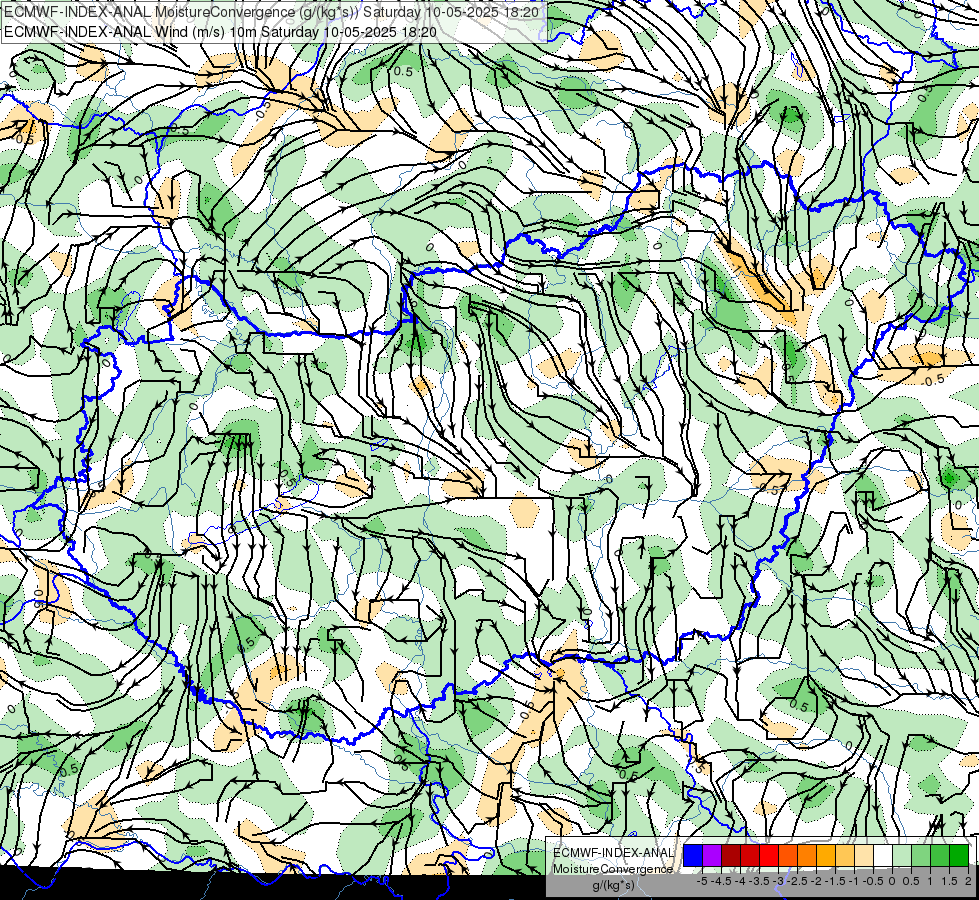Click the legend tick label -3.5
This screenshot has width=979, height=900.
pos(759,881)
